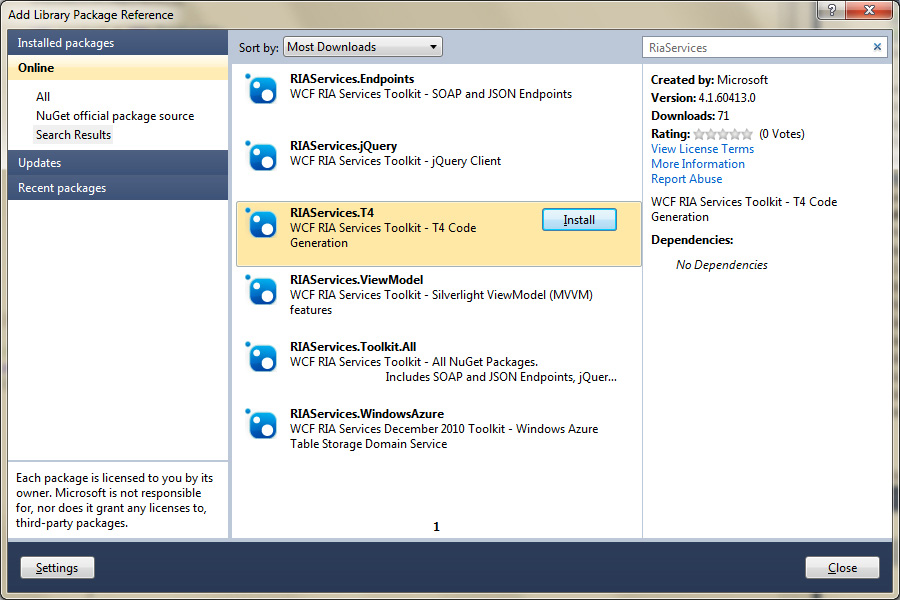
Task: Click the Report Abuse link
Action: [686, 179]
